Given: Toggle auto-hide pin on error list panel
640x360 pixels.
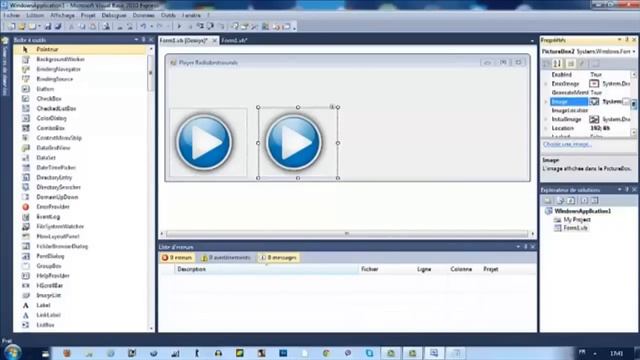Looking at the screenshot, I should click(x=525, y=247).
